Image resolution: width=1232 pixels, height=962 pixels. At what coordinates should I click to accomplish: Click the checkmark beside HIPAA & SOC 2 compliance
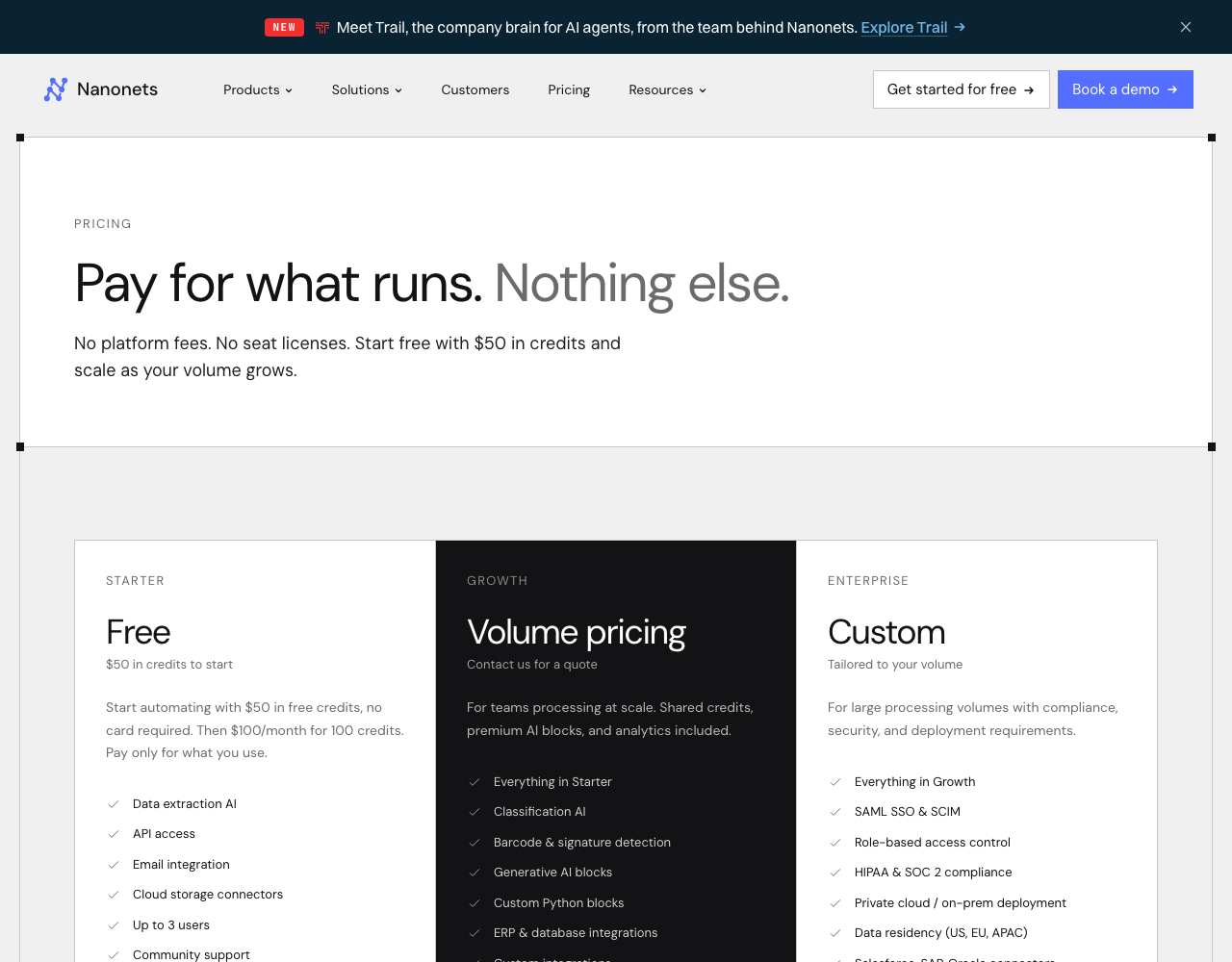pyautogui.click(x=835, y=873)
